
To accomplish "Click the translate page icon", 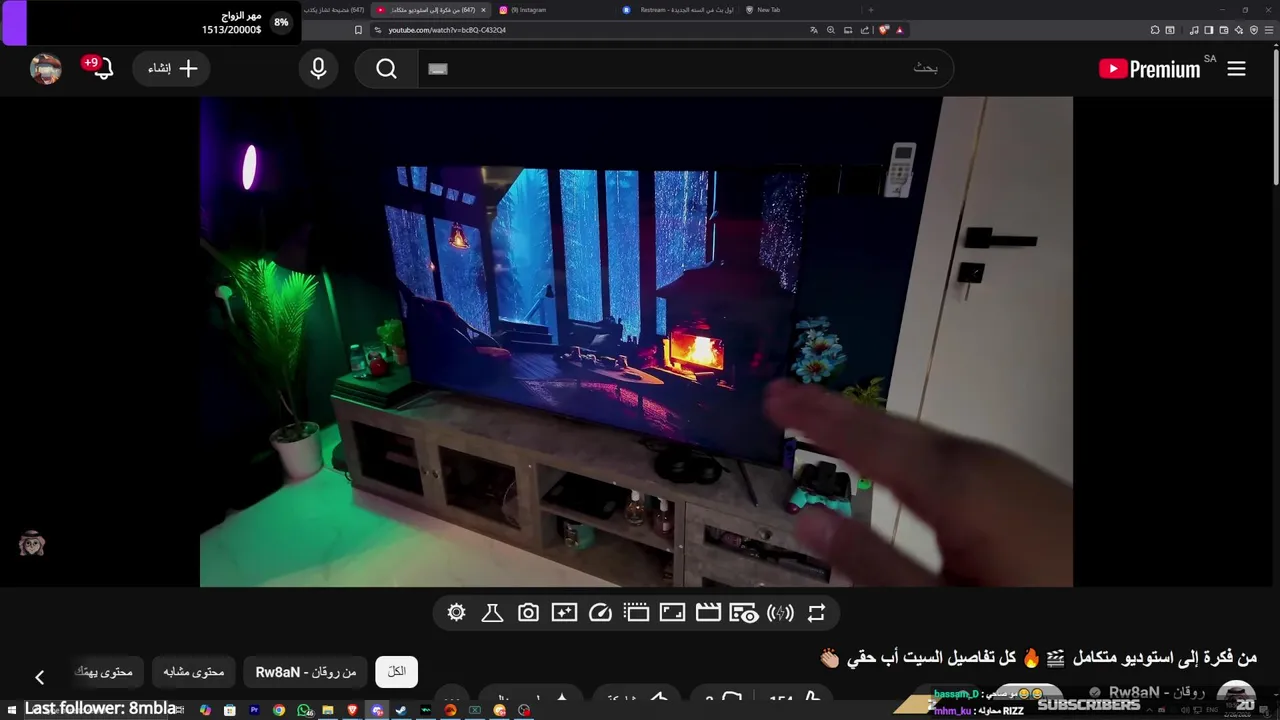I will (814, 30).
